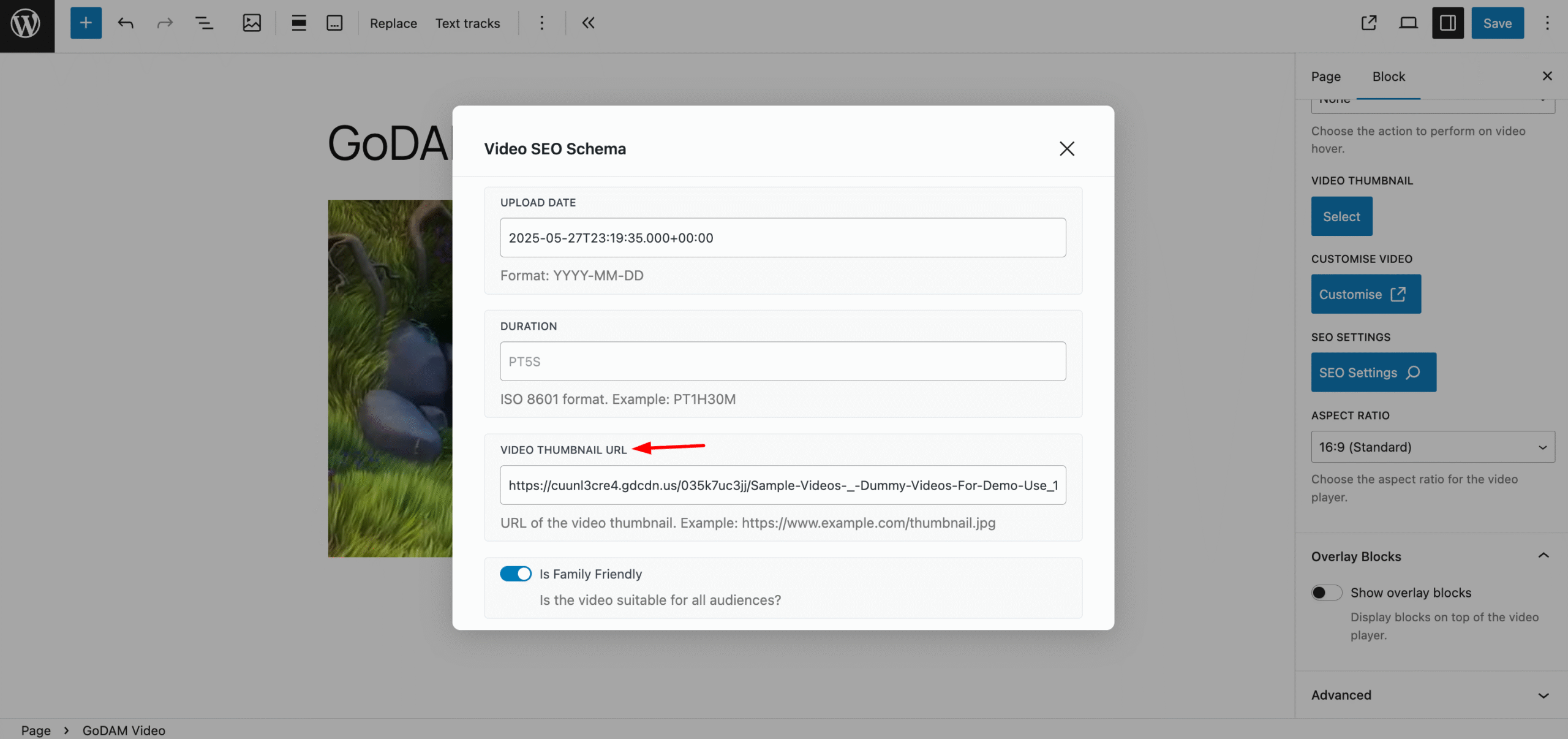Click into the Duration input field
Image resolution: width=1568 pixels, height=739 pixels.
[782, 362]
